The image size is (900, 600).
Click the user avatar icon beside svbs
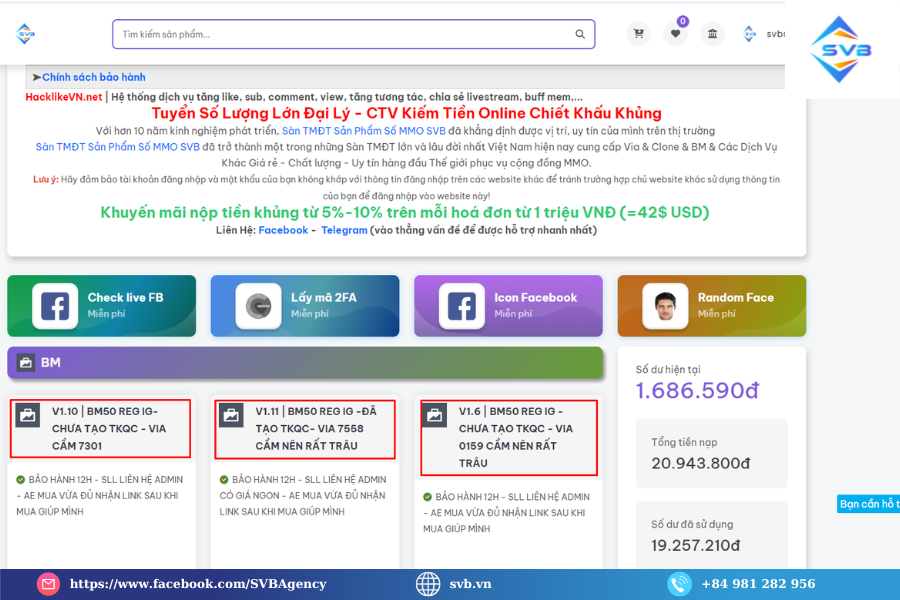[x=750, y=34]
